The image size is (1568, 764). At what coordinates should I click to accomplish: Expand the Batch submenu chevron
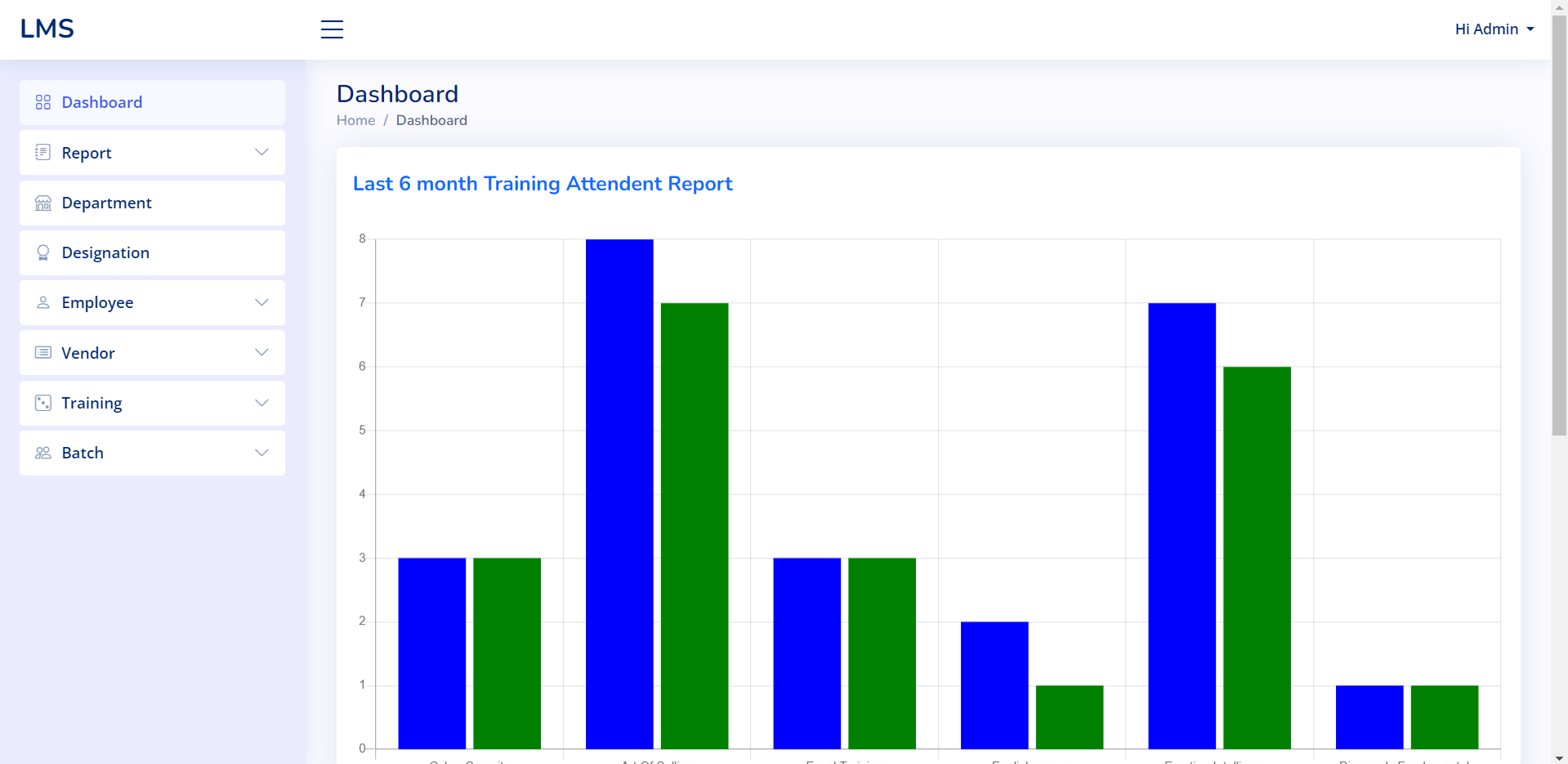click(x=261, y=453)
